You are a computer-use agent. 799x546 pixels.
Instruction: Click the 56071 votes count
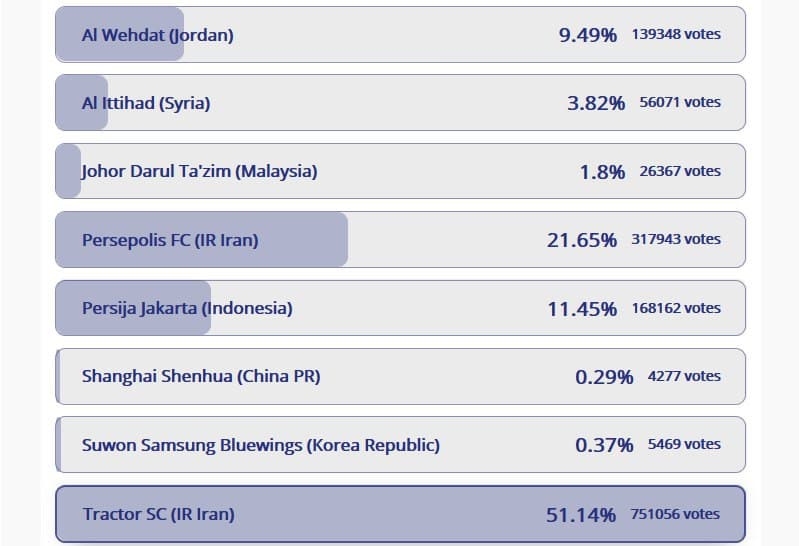coord(680,103)
